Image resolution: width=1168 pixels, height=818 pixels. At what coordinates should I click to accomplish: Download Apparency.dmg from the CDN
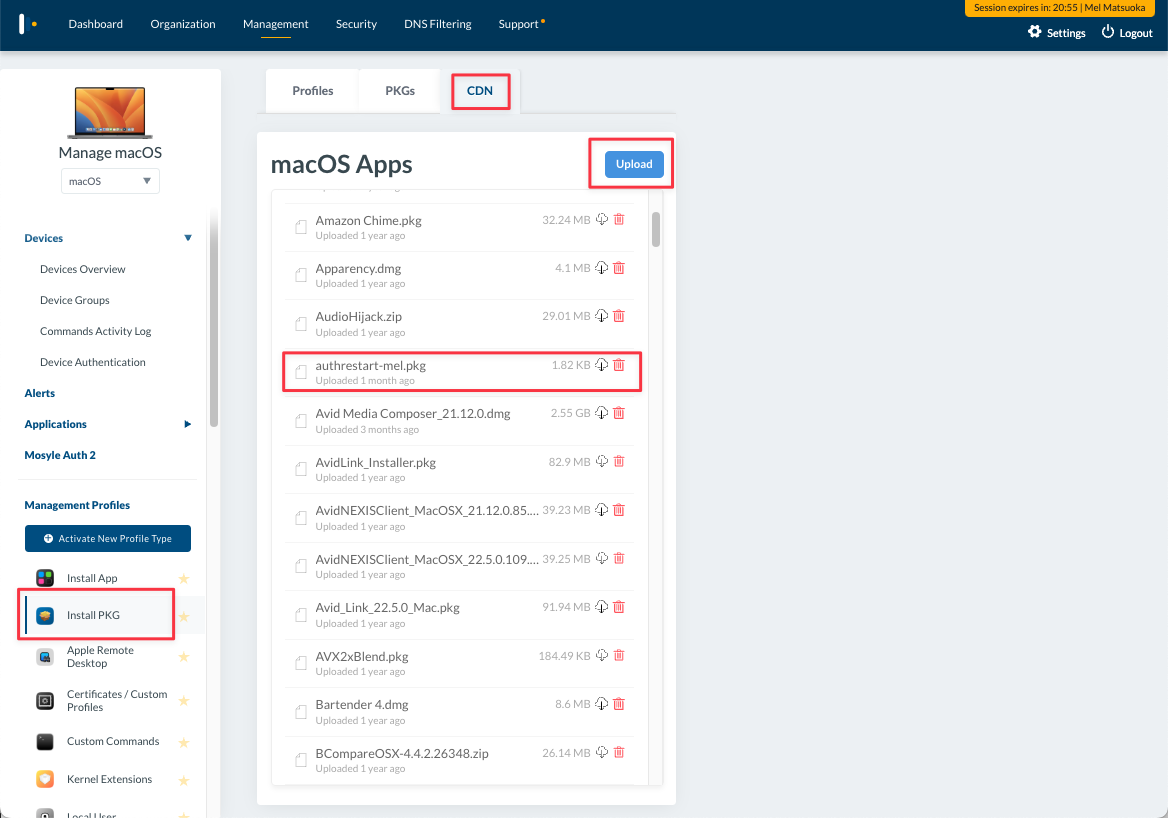[x=602, y=267]
